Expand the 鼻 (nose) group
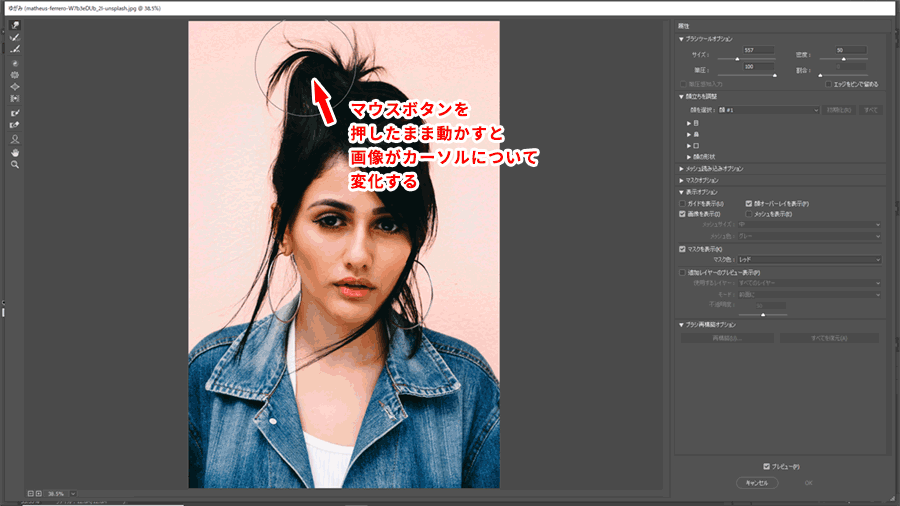The height and width of the screenshot is (506, 900). click(689, 134)
